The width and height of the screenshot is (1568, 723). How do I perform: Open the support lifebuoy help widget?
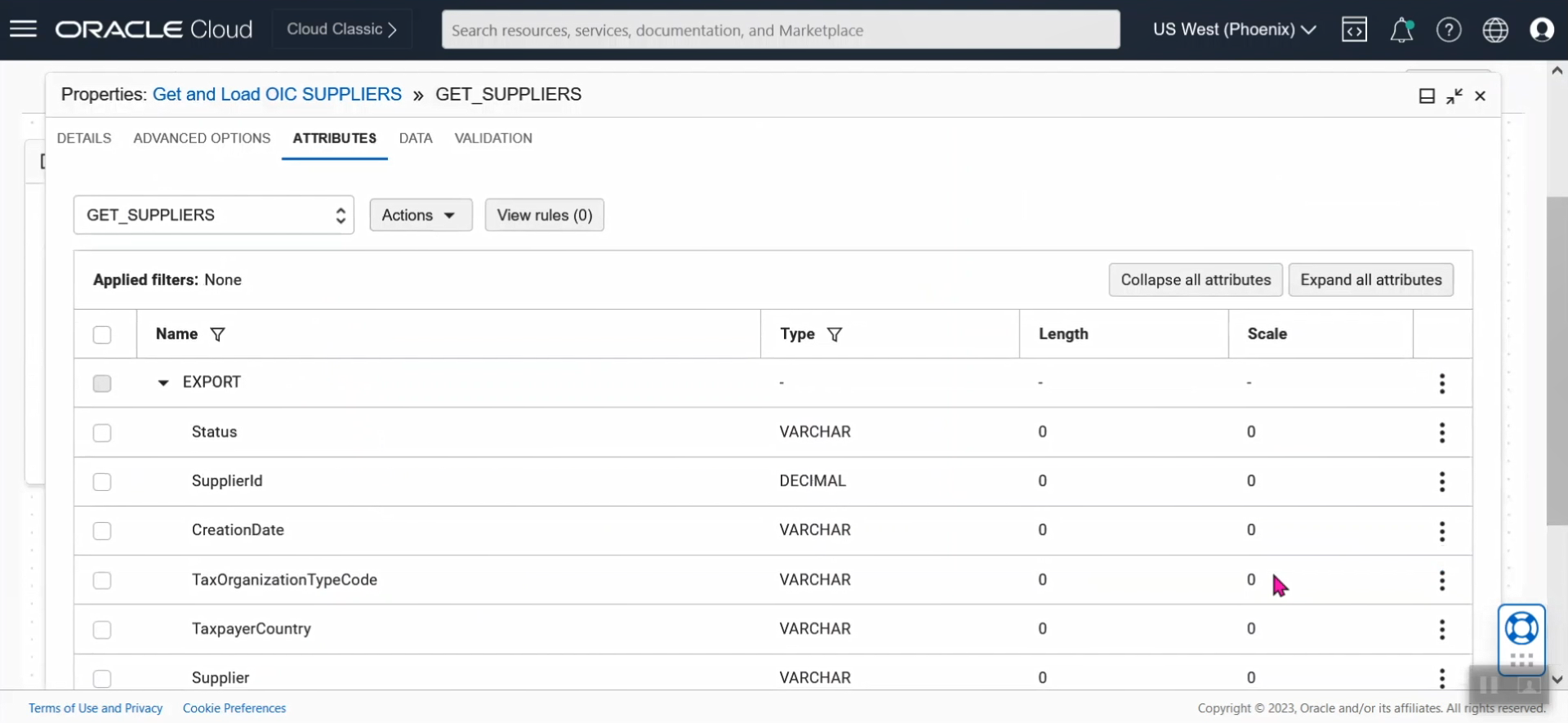click(x=1521, y=629)
